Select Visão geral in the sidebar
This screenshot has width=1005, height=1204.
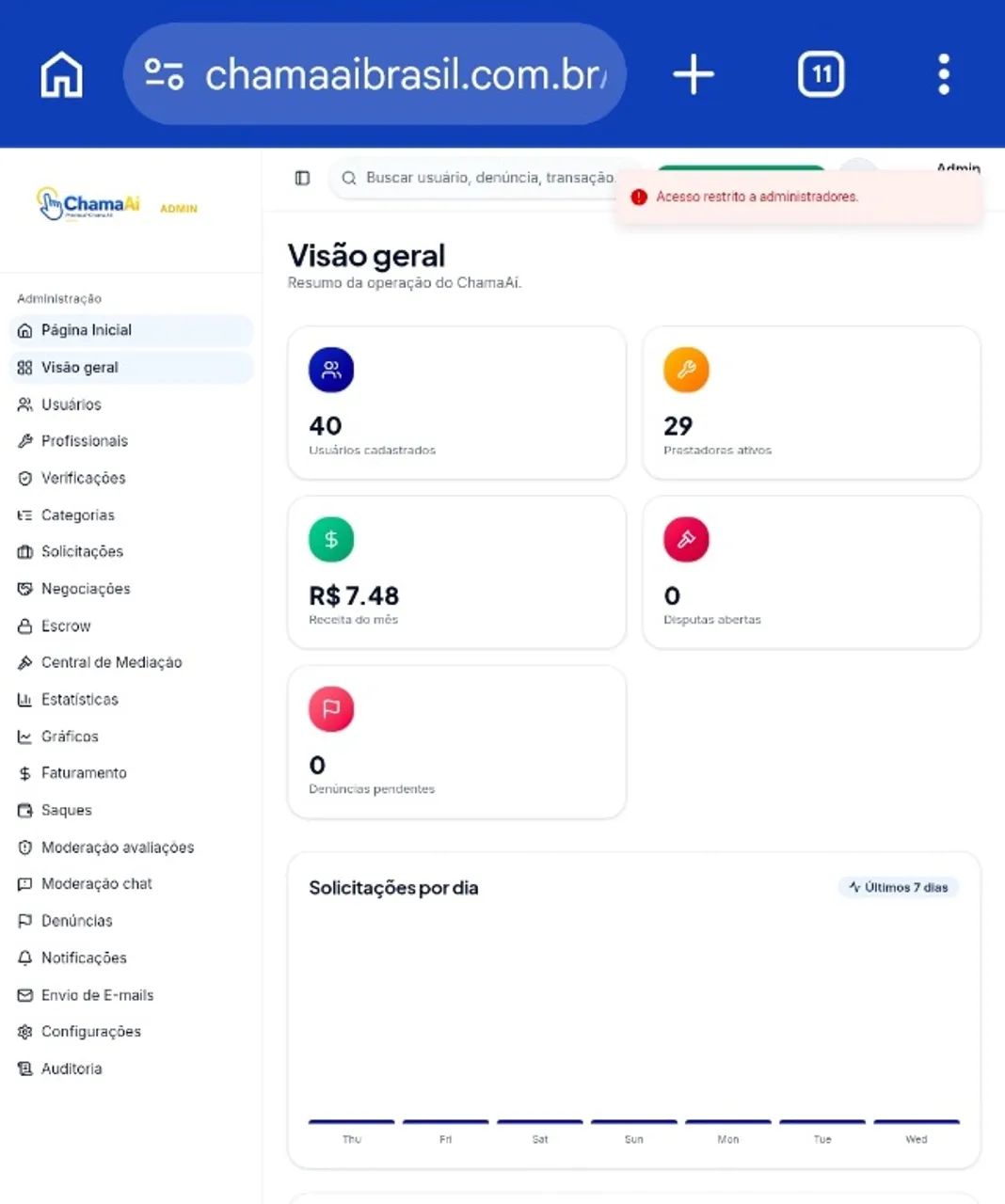[x=132, y=368]
